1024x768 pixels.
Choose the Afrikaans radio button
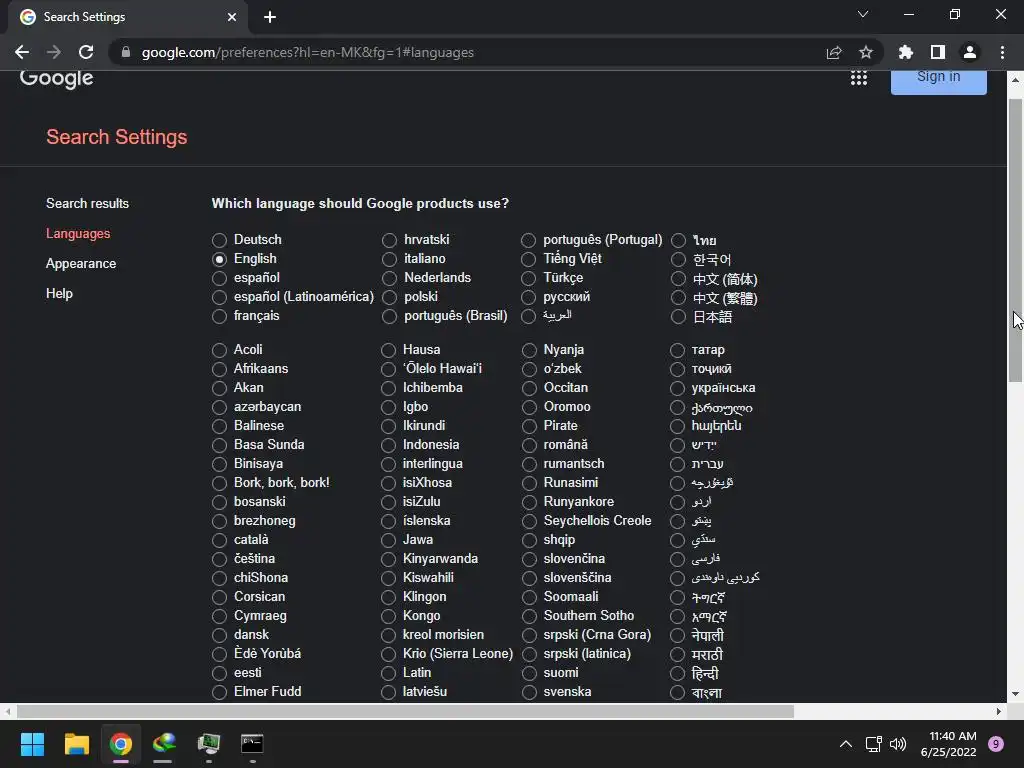point(219,369)
